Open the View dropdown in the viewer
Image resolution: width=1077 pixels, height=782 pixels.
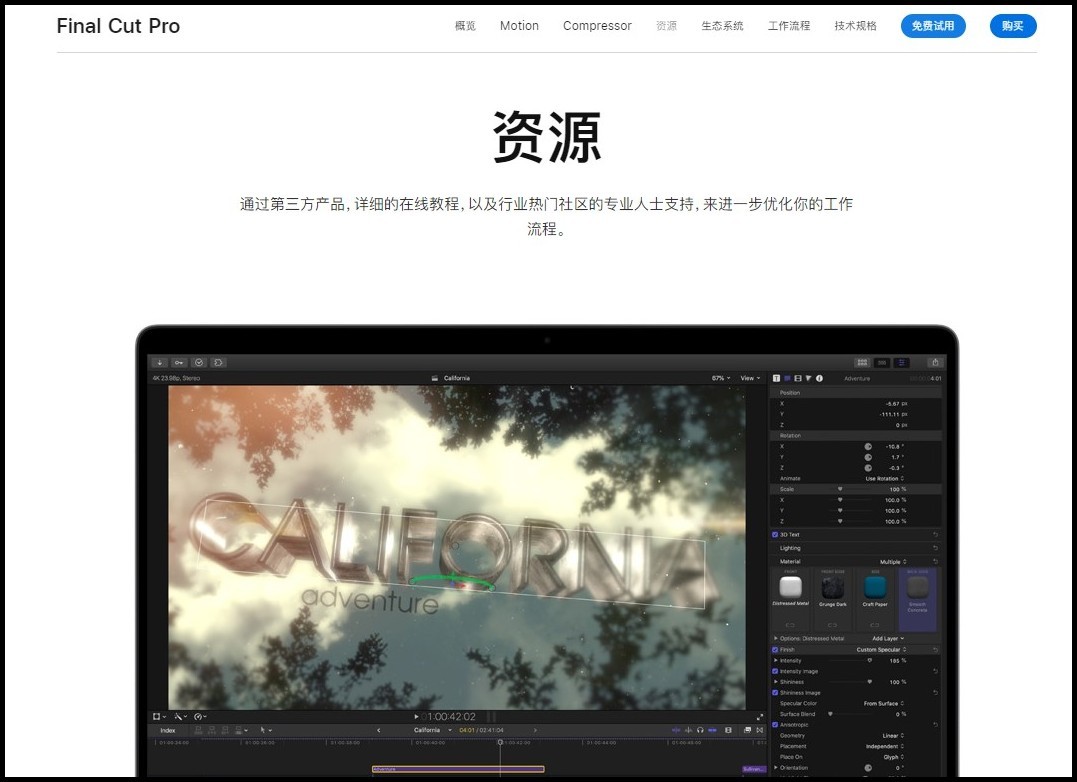coord(750,378)
